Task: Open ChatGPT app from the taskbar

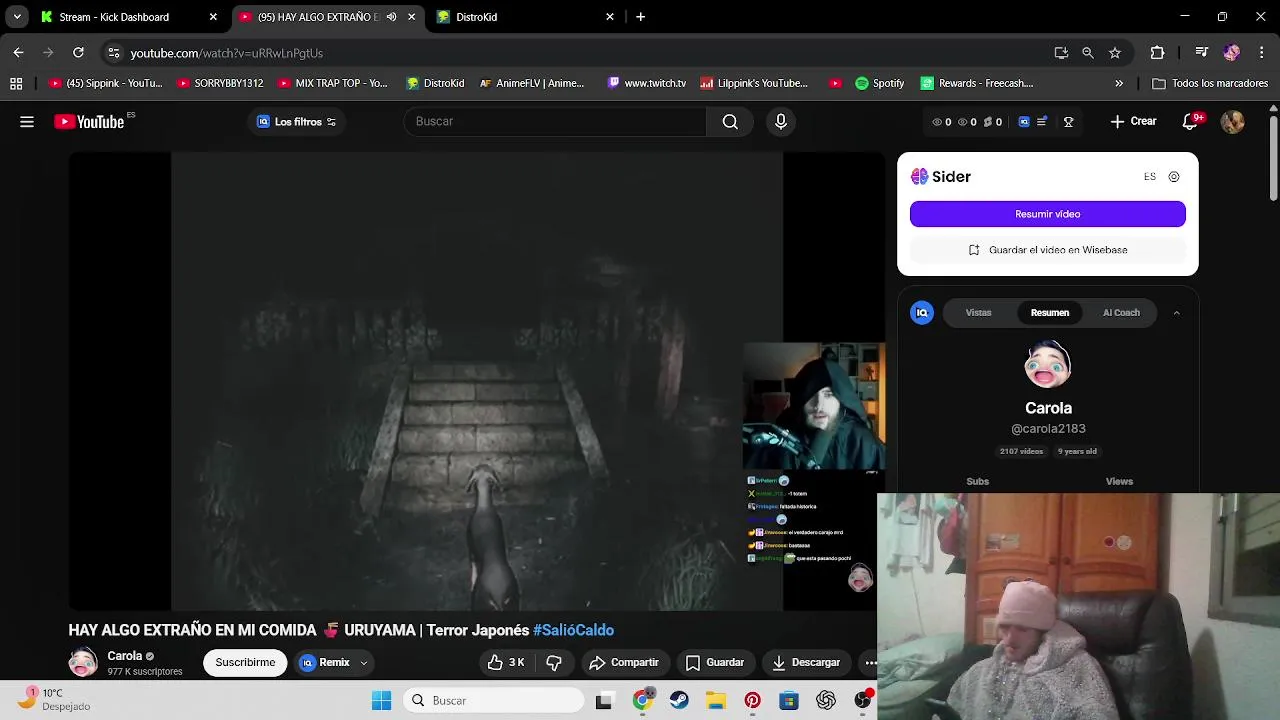Action: (x=826, y=701)
